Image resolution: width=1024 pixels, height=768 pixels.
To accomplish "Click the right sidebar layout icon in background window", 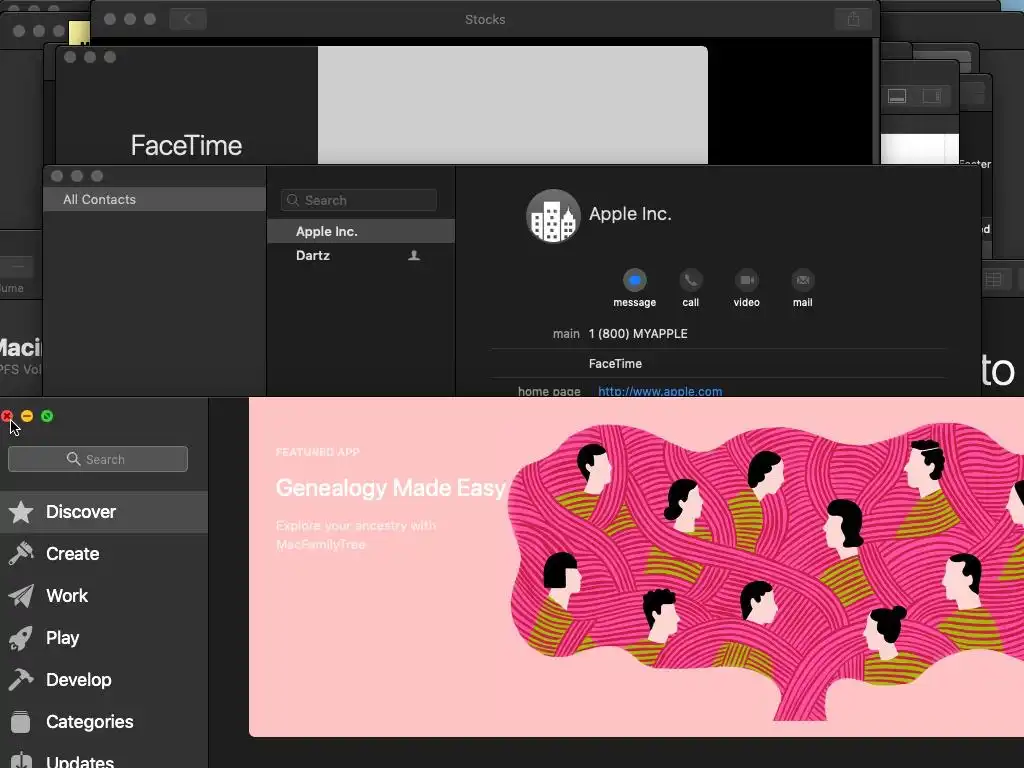I will pyautogui.click(x=931, y=96).
